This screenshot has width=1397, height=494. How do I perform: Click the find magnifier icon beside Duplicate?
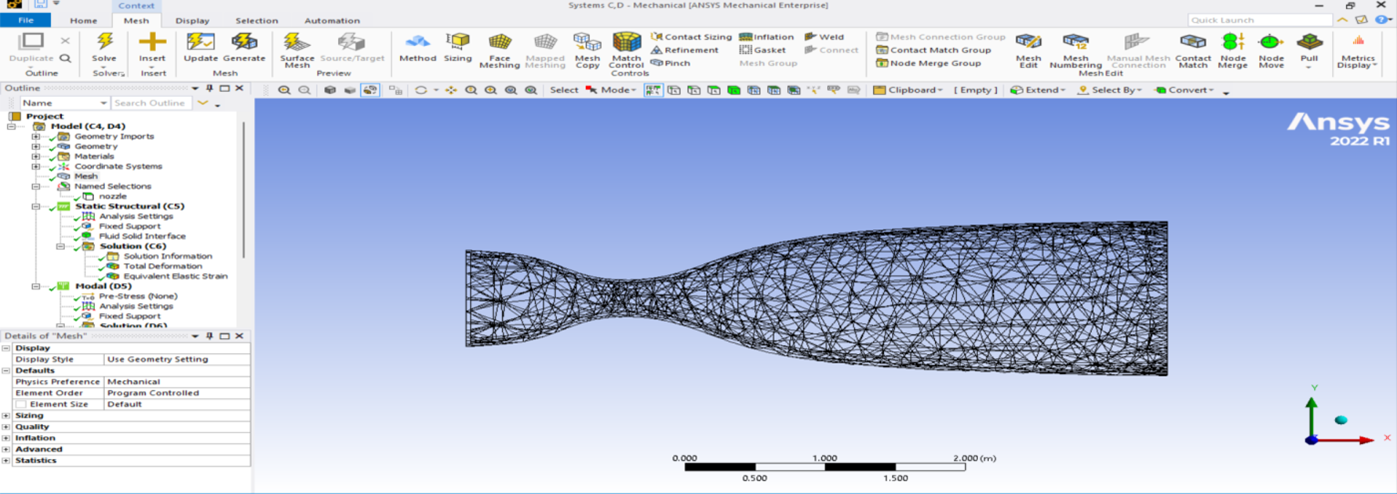65,58
